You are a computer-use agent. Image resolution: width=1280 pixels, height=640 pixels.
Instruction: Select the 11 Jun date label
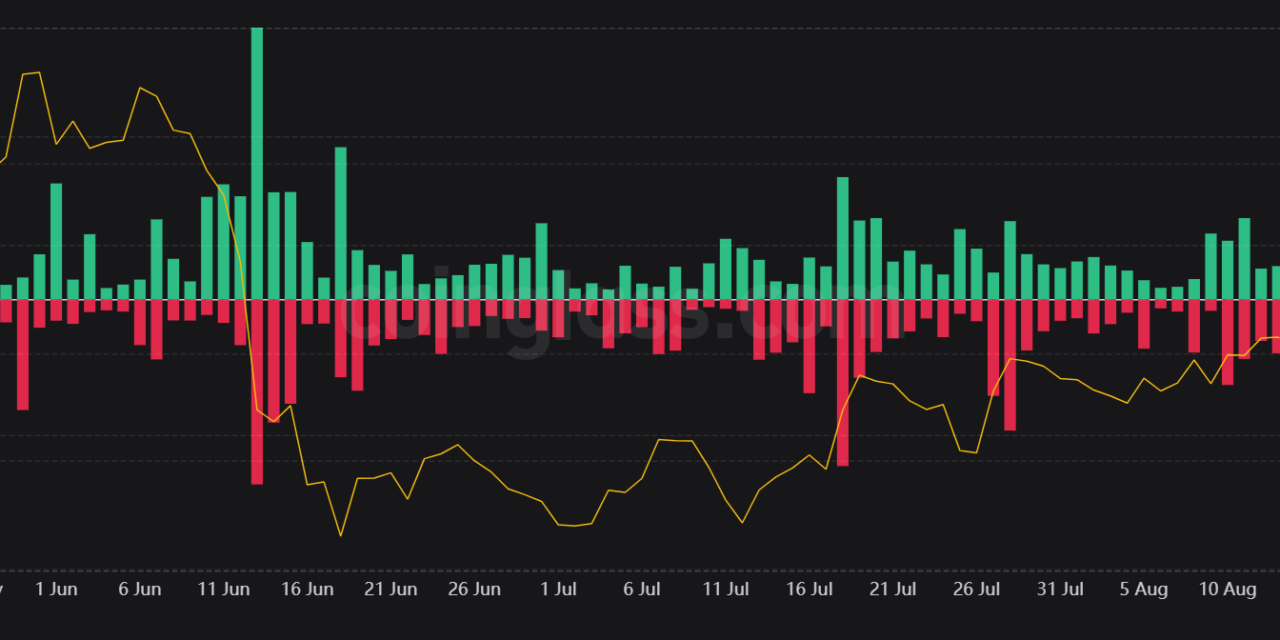point(223,589)
